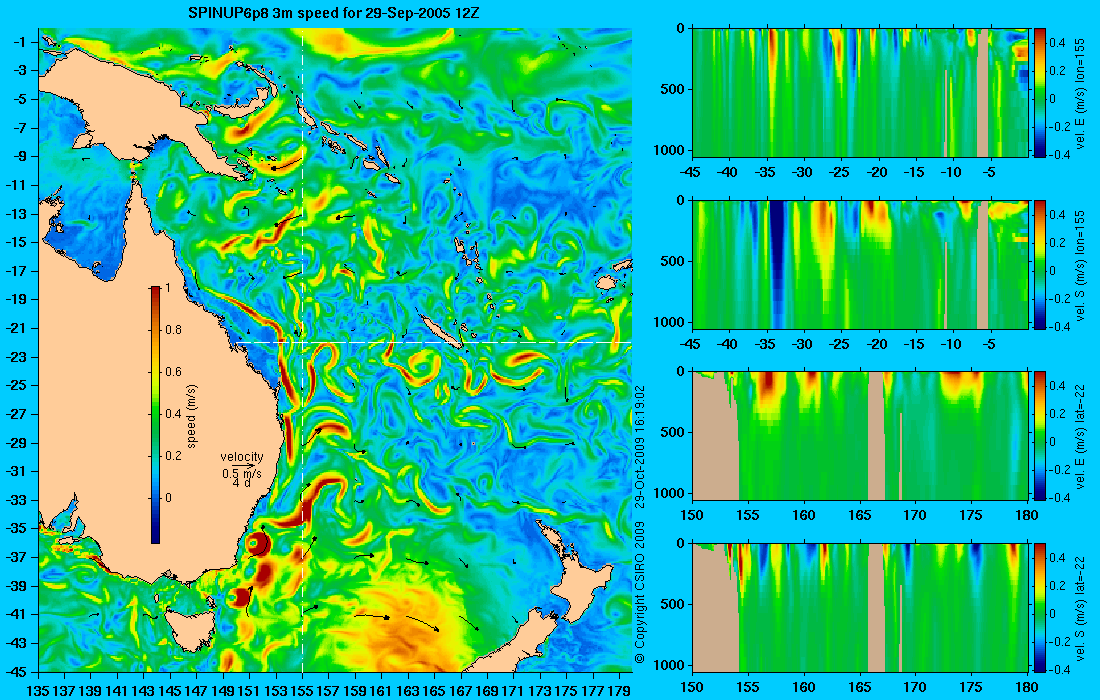Click the 'velocity 0.5 m/s 4 d' arrow legend

pos(241,469)
